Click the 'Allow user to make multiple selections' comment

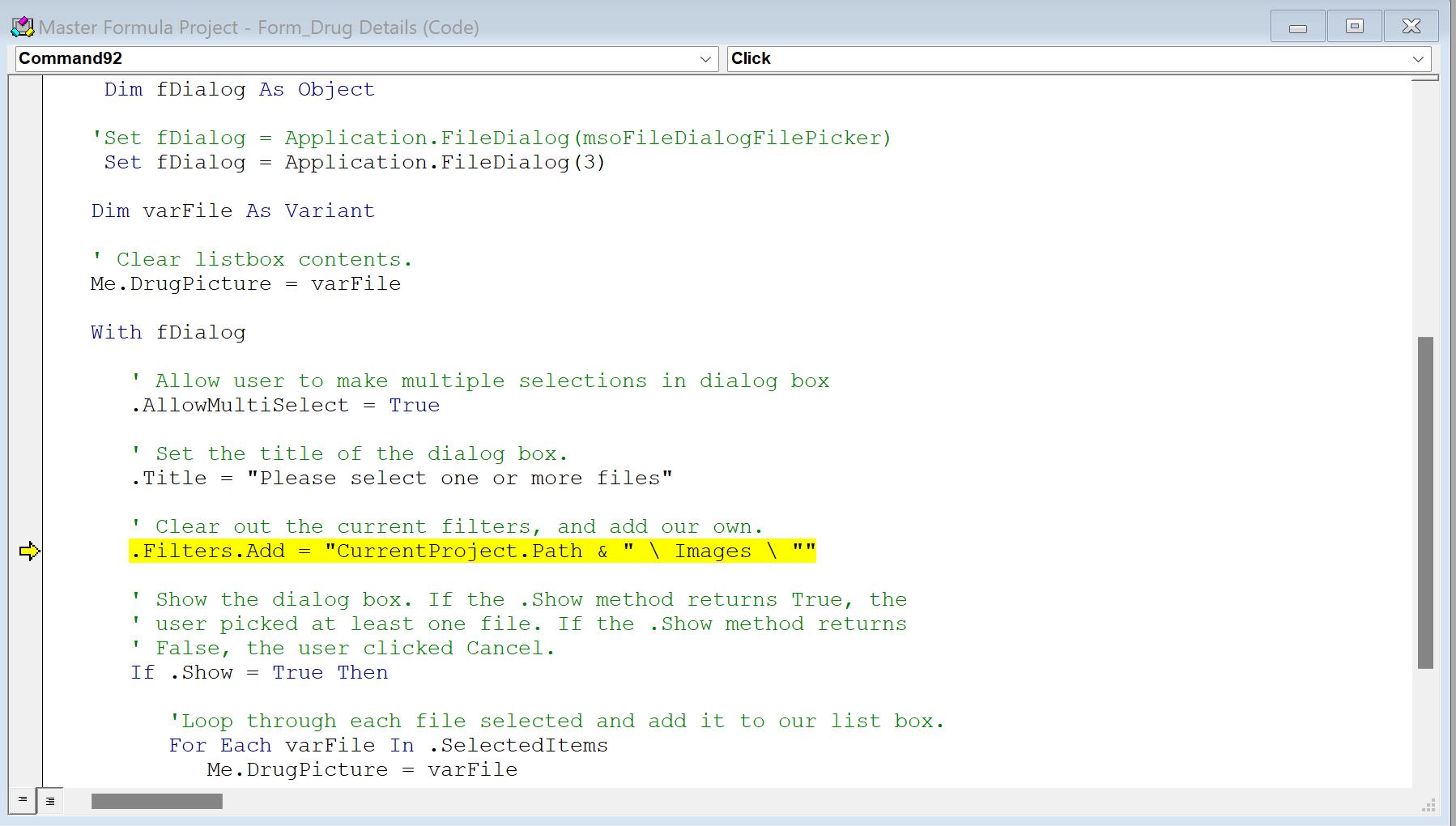480,381
